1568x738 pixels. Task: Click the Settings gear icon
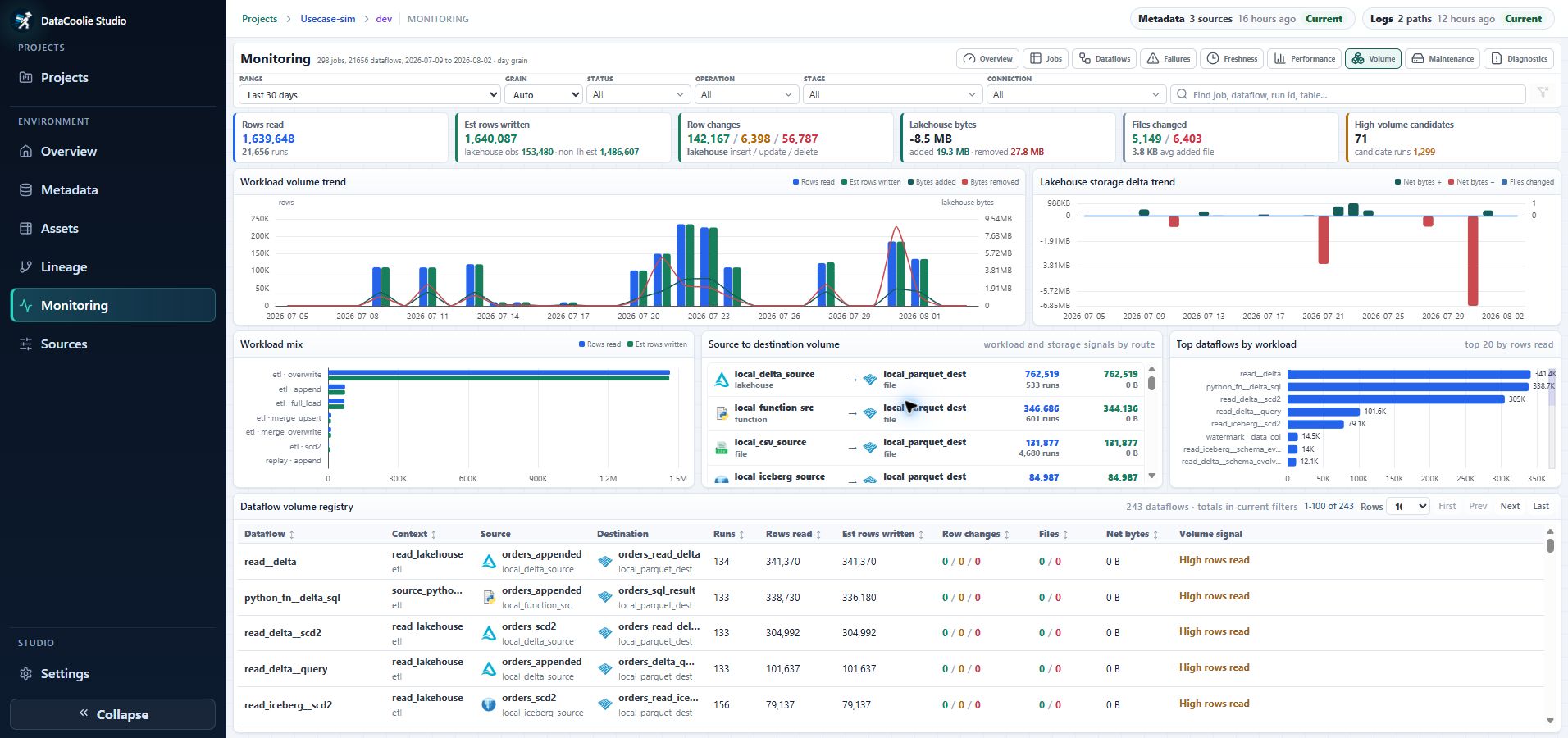[25, 674]
